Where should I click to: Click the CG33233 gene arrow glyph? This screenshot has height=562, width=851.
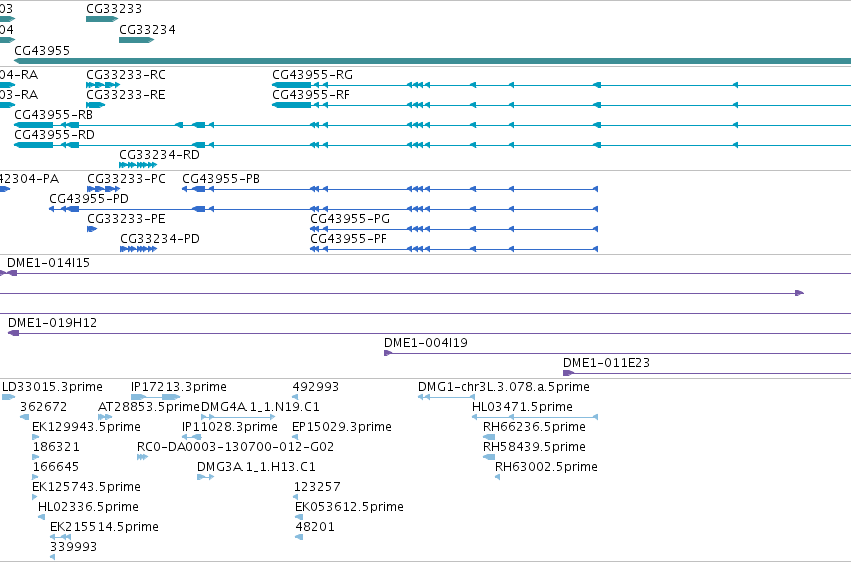[102, 19]
